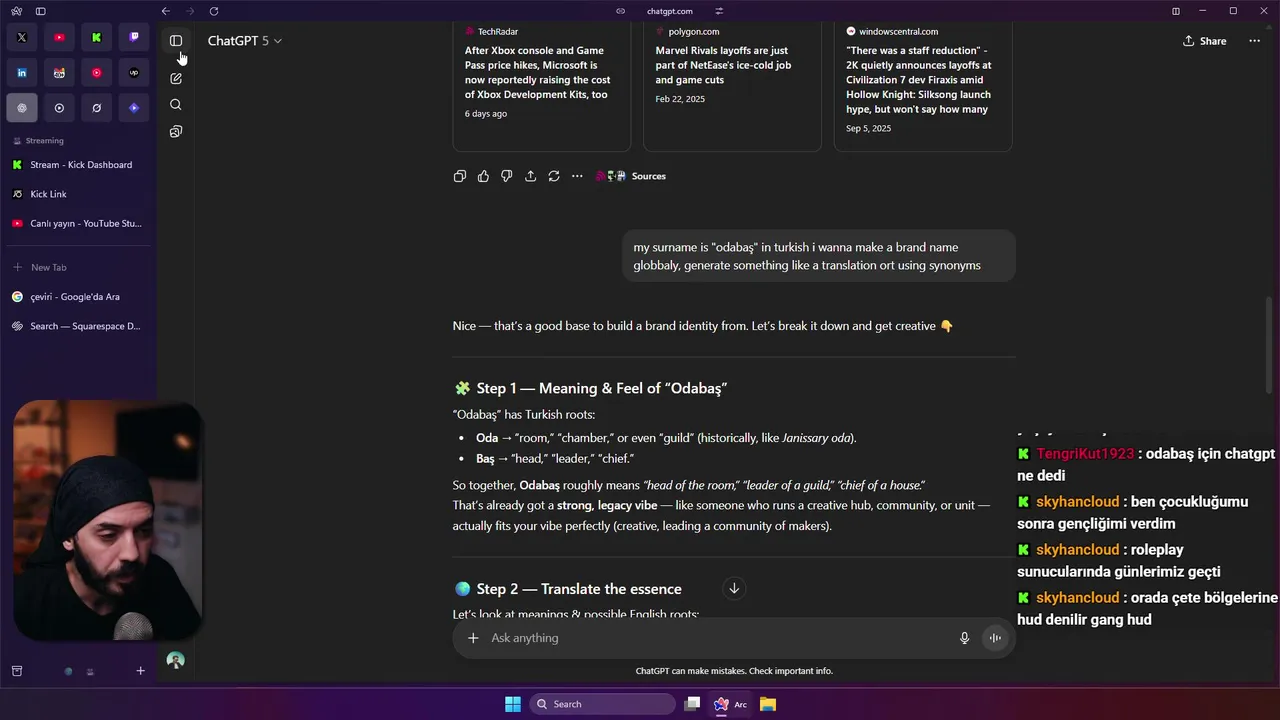Open Search — Squarespace tab
The width and height of the screenshot is (1280, 720).
[79, 326]
